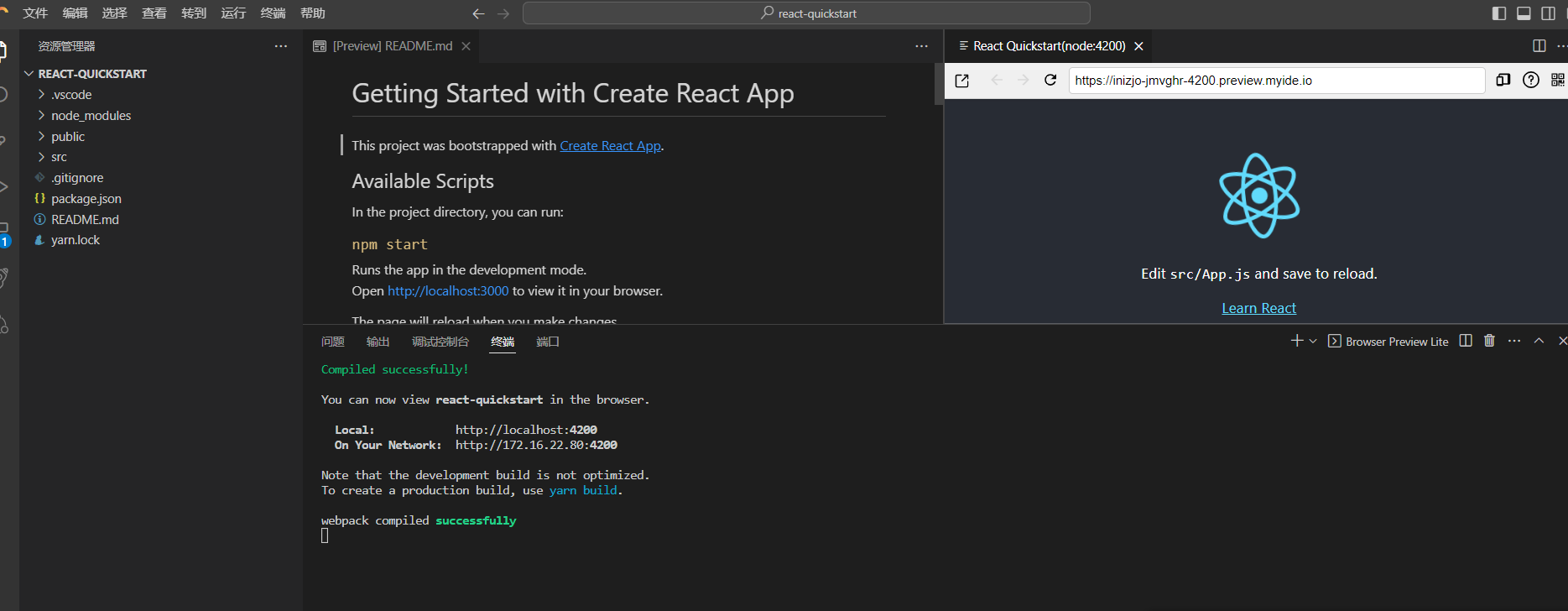The width and height of the screenshot is (1568, 611).
Task: Reload the preview browser page
Action: click(x=1050, y=80)
